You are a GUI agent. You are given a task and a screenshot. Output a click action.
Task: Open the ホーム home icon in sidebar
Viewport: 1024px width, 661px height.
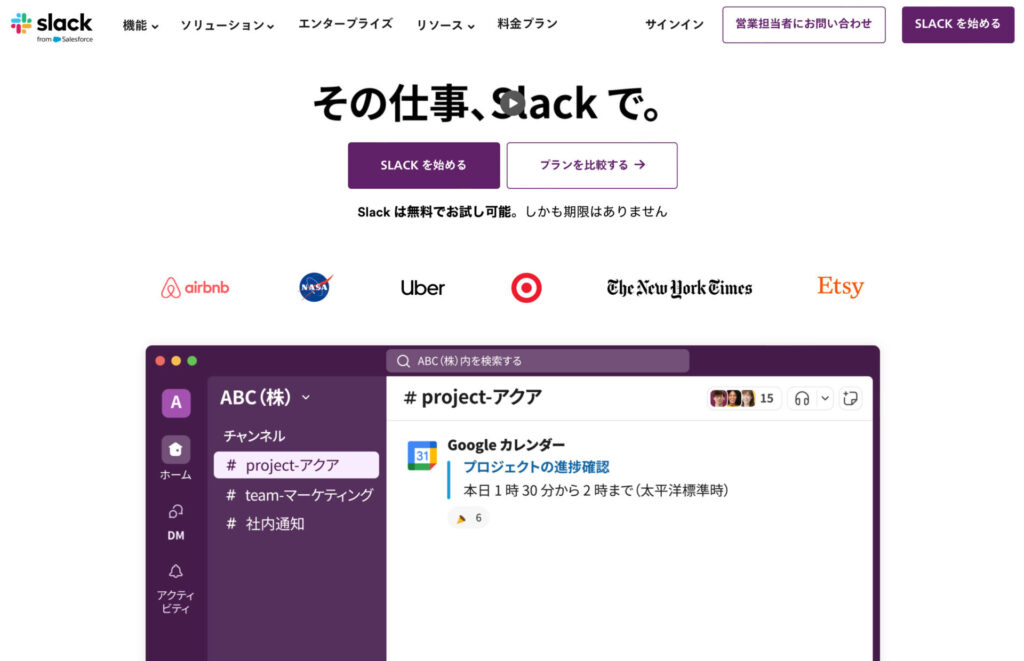coord(176,449)
